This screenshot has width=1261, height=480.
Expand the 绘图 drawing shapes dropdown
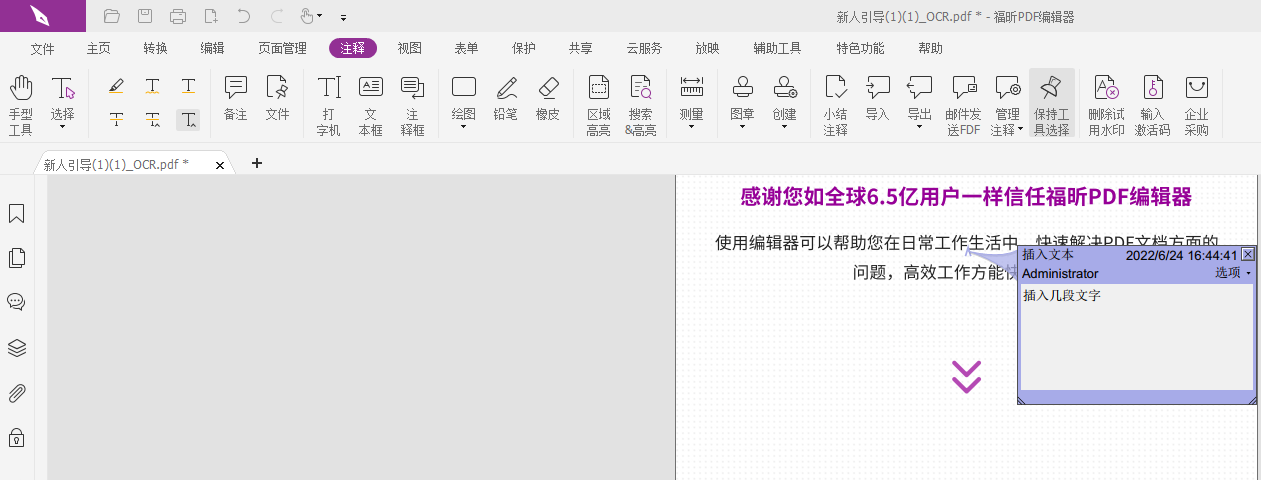pyautogui.click(x=464, y=127)
